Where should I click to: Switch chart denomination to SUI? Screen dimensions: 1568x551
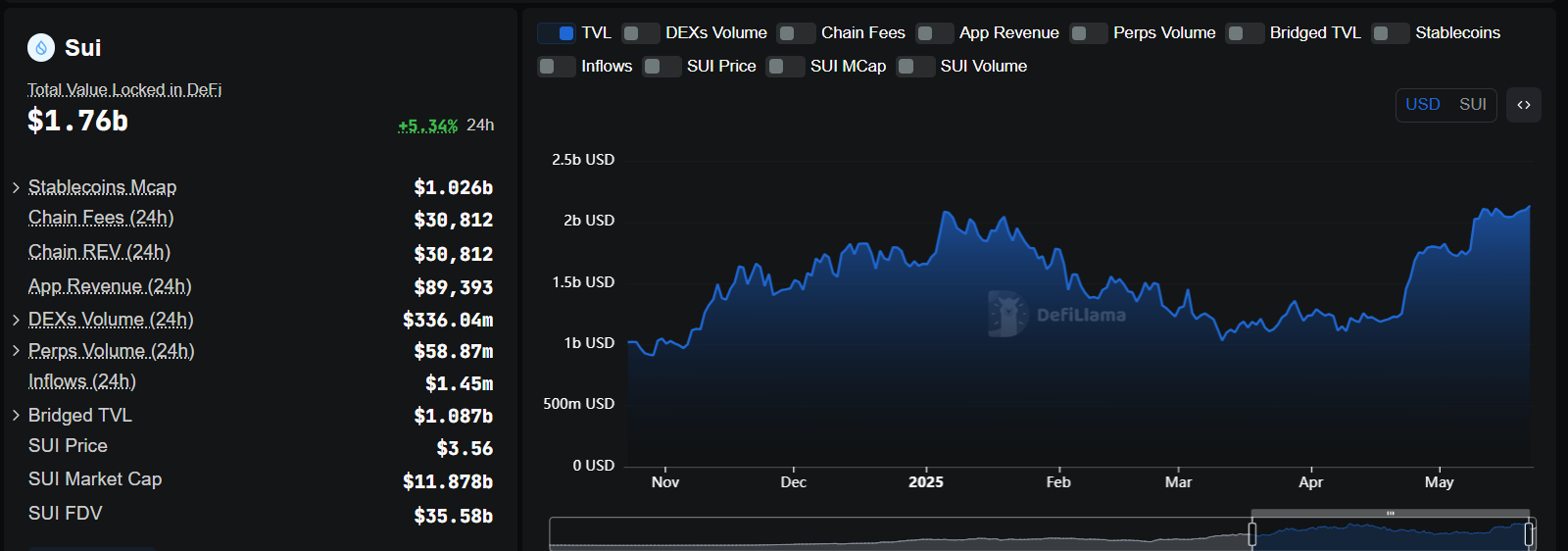pyautogui.click(x=1473, y=105)
